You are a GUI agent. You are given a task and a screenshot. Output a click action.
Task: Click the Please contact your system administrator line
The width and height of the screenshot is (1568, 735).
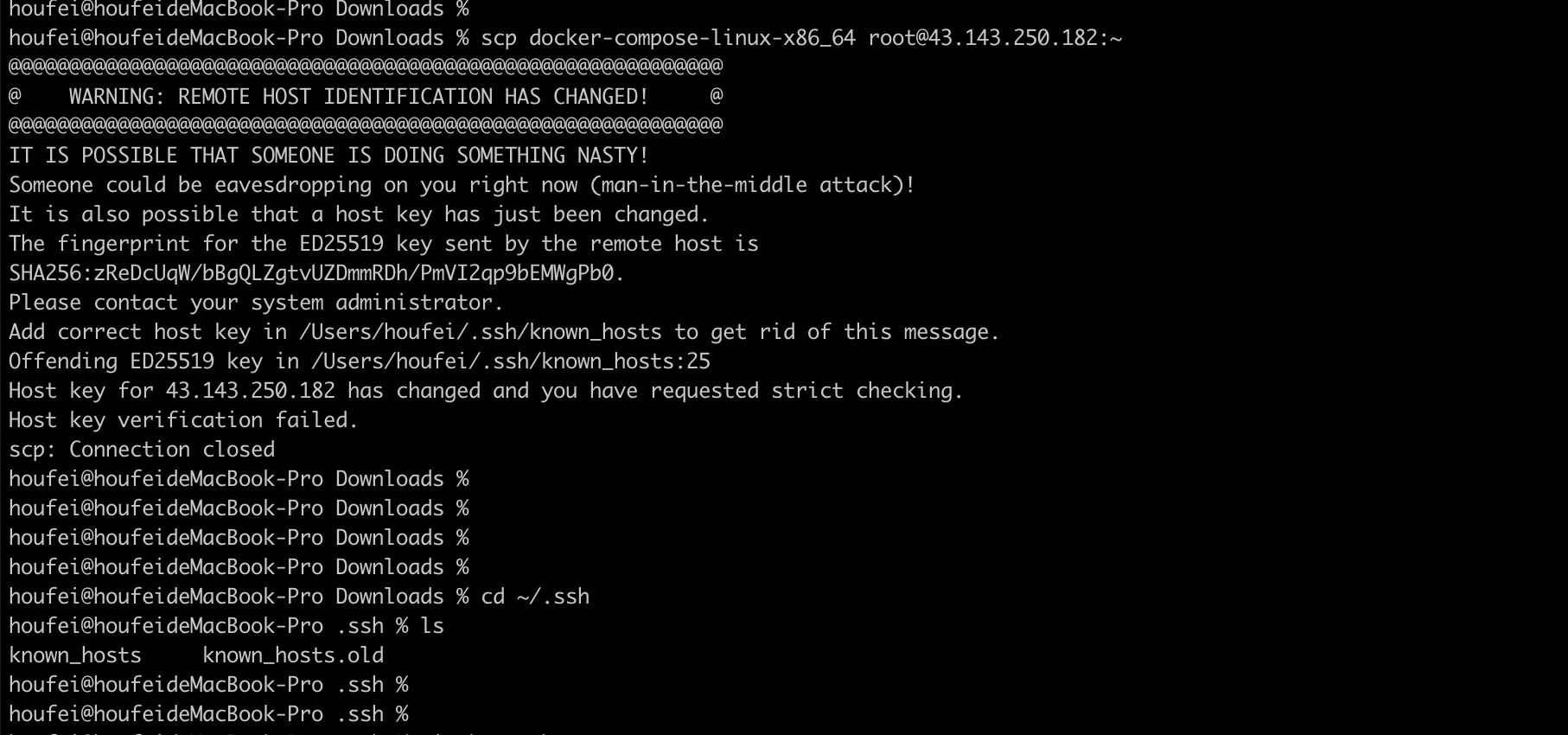tap(256, 303)
